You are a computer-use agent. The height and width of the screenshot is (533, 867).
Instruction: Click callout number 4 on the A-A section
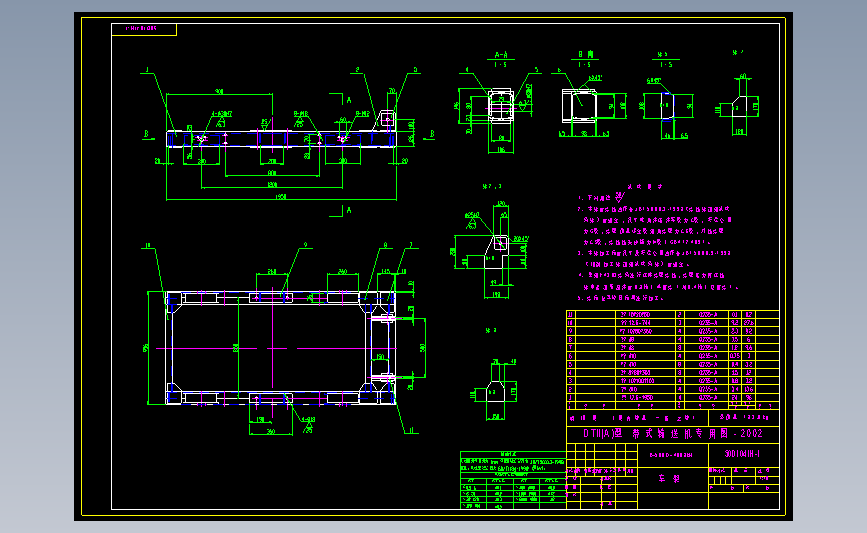tap(467, 70)
